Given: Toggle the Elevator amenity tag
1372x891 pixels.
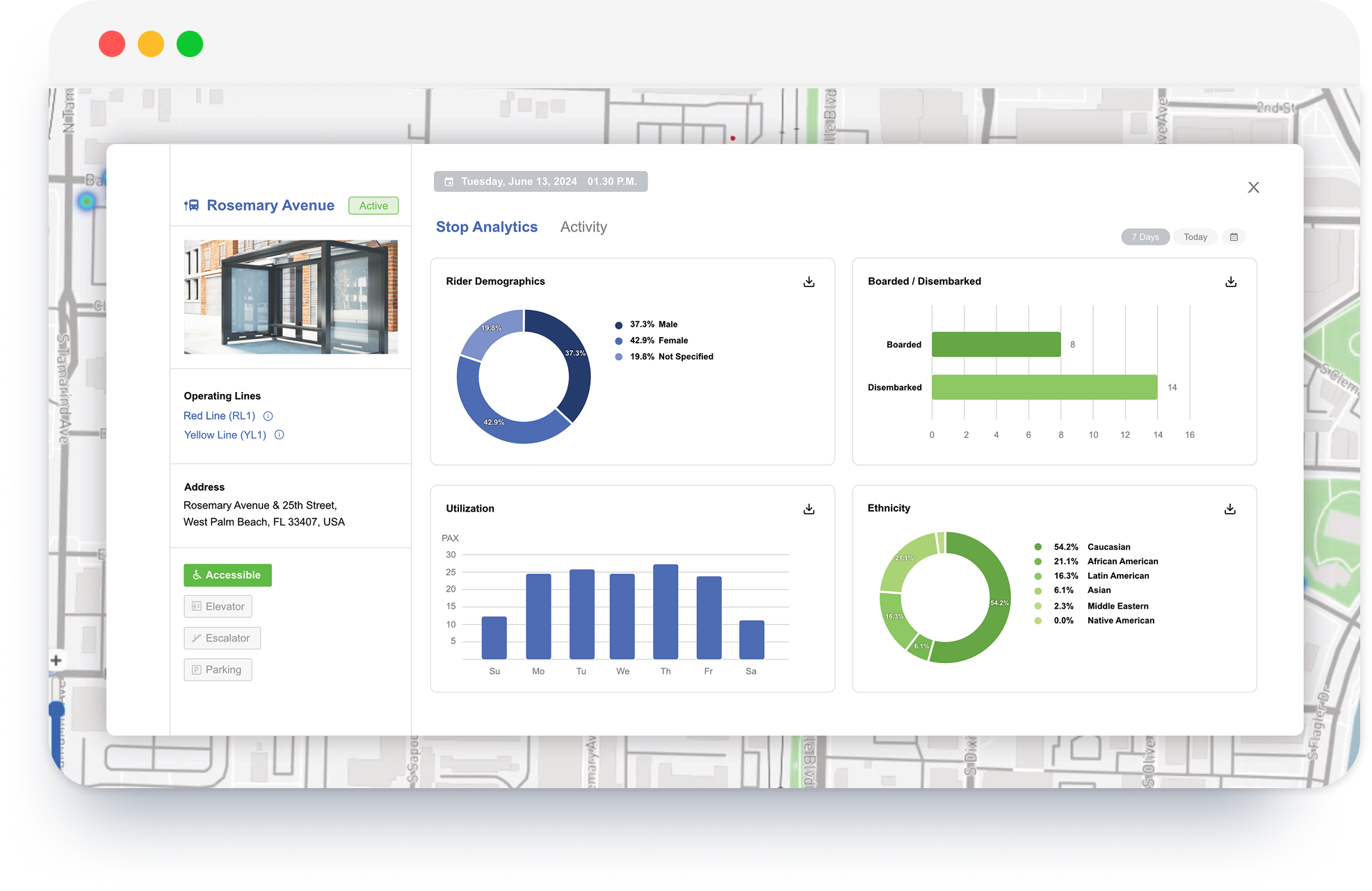Looking at the screenshot, I should click(218, 607).
